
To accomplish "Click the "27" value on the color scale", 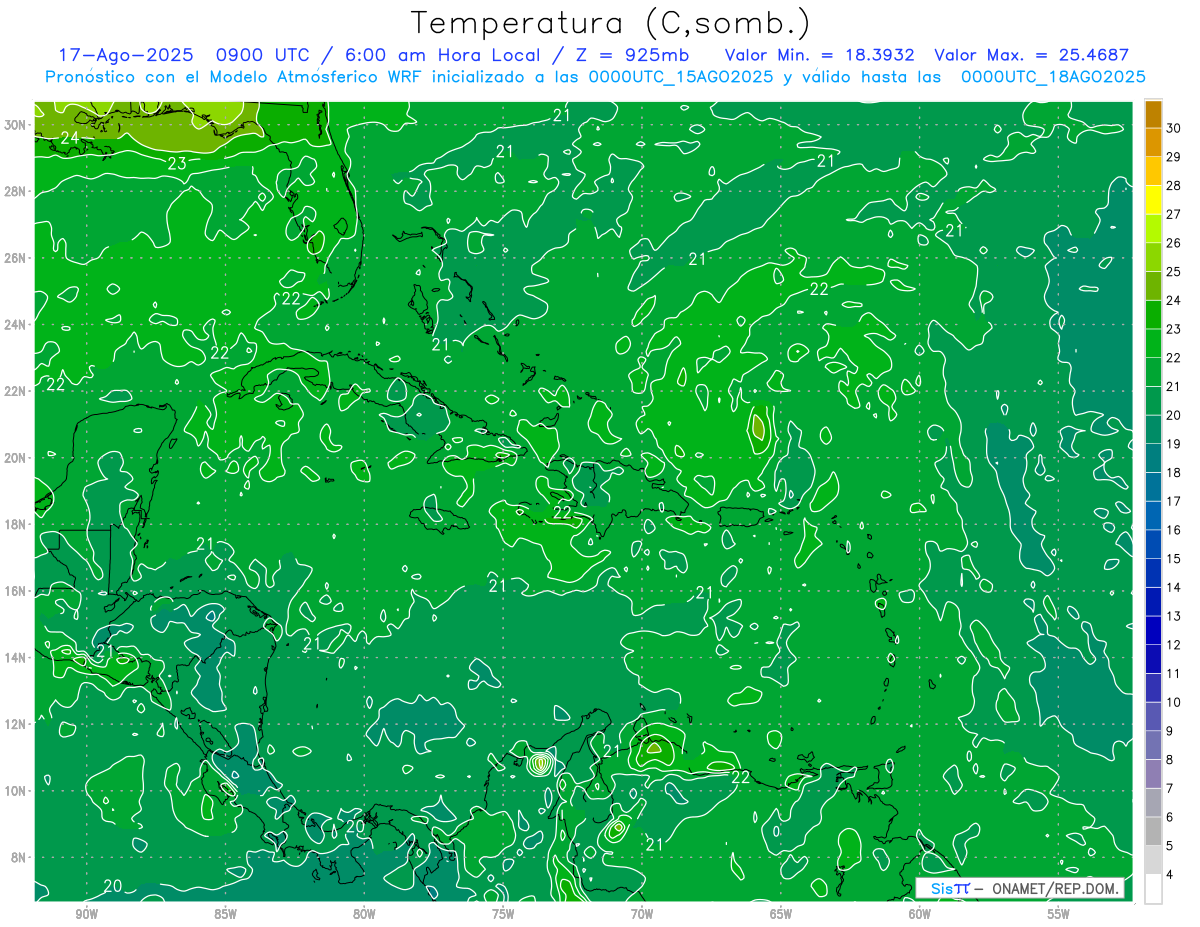I will pyautogui.click(x=1174, y=214).
